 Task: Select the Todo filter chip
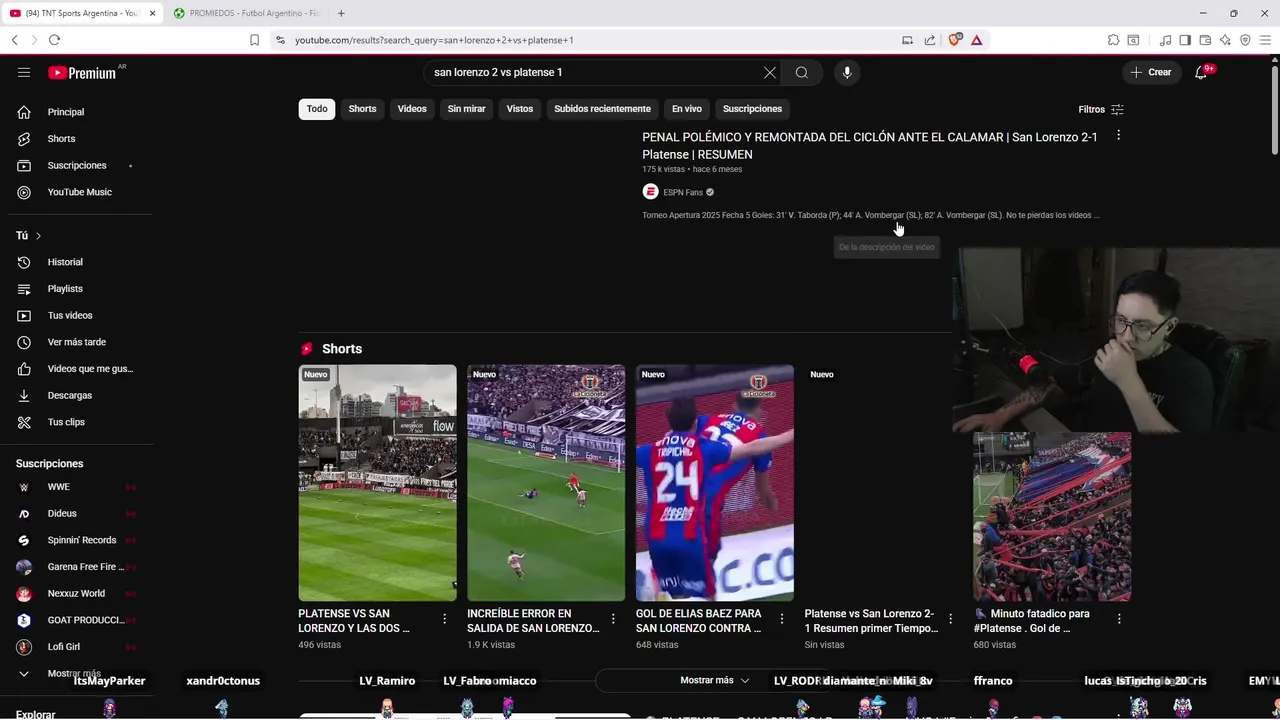click(317, 109)
